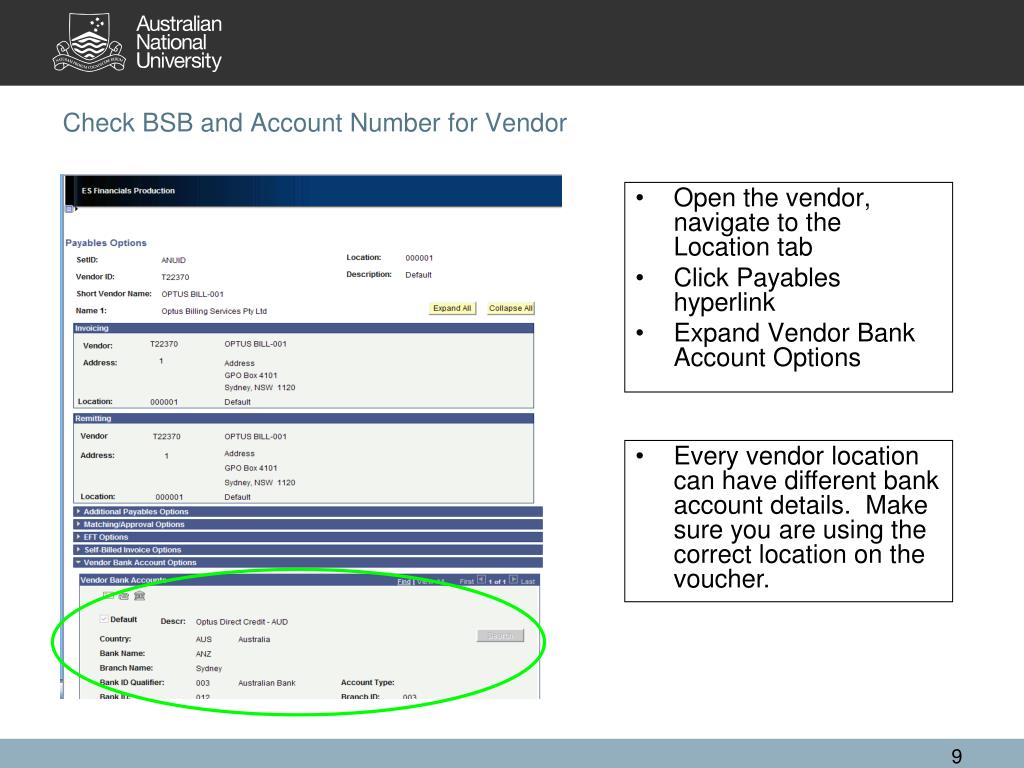Click the Expand All button
Image resolution: width=1024 pixels, height=768 pixels.
point(452,308)
